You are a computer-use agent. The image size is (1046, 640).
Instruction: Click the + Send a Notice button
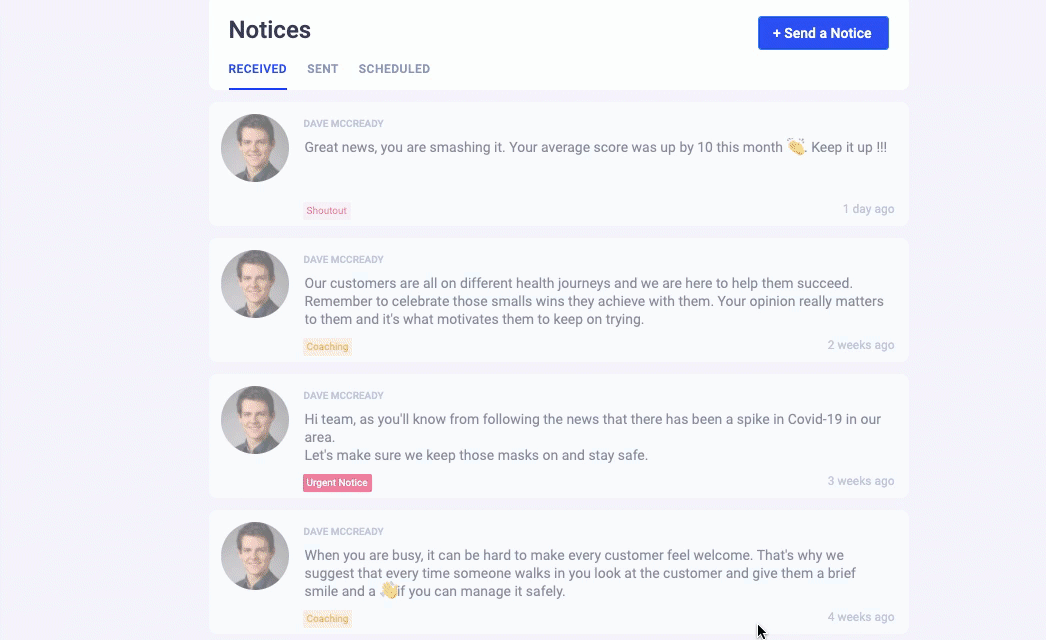pos(822,33)
